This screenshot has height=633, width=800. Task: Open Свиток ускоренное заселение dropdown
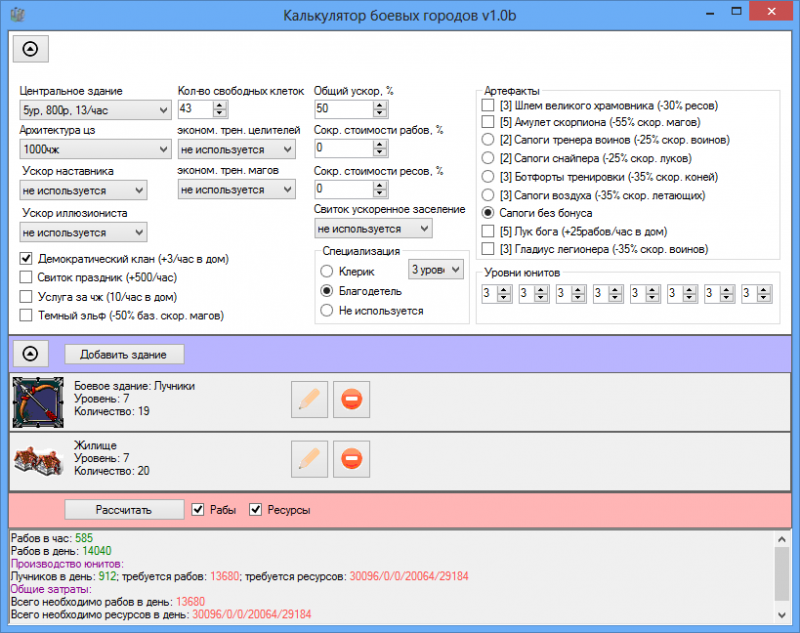click(373, 229)
